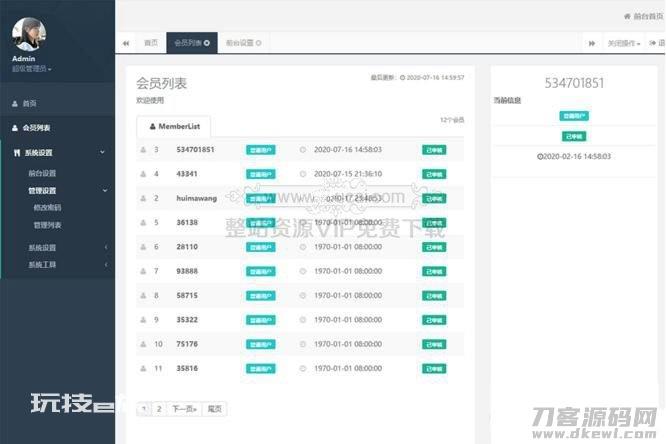
Task: Click the user icon in row 75176
Action: (x=143, y=344)
